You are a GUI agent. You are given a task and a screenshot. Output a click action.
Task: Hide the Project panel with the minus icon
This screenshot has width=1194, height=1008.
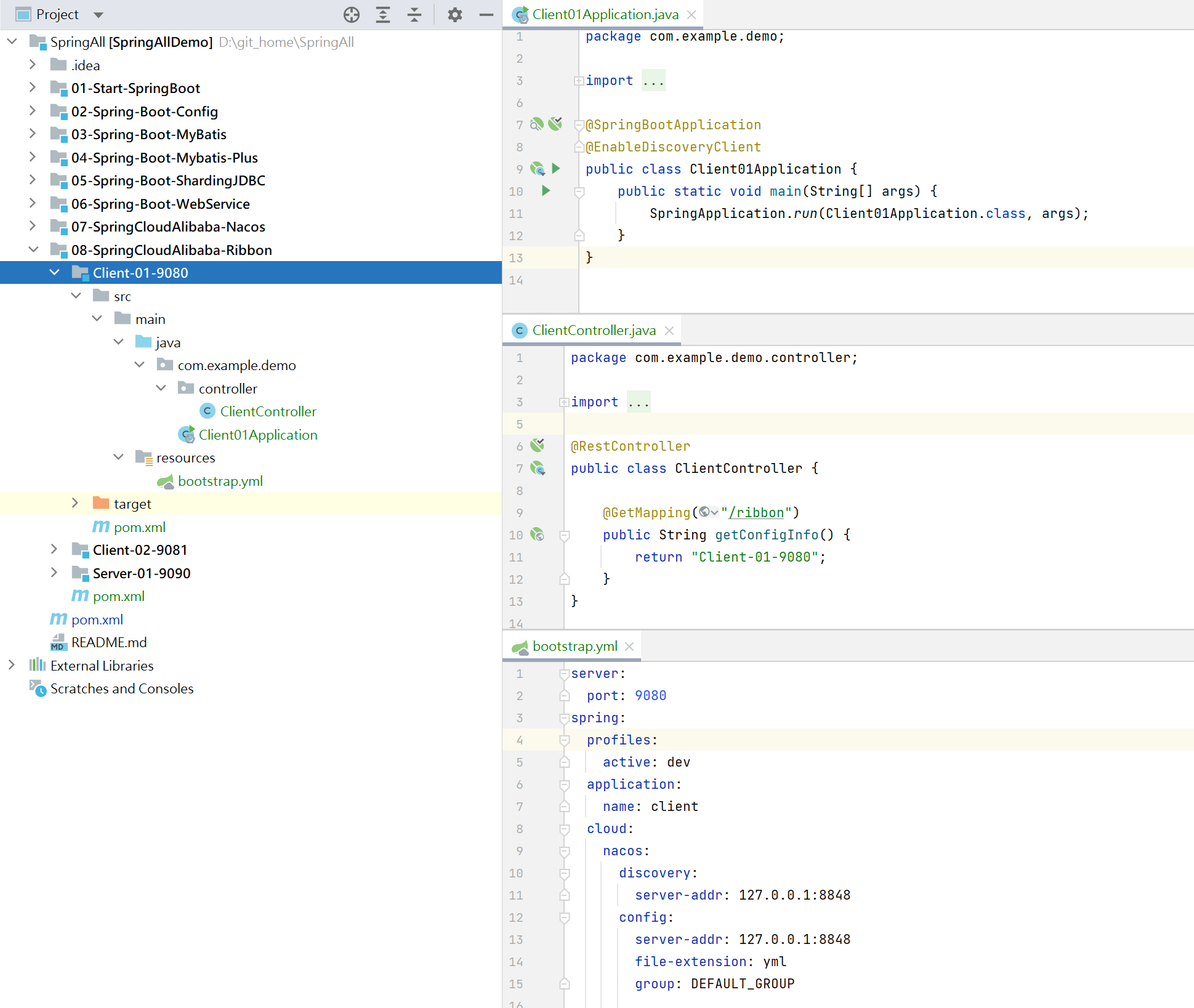(486, 15)
